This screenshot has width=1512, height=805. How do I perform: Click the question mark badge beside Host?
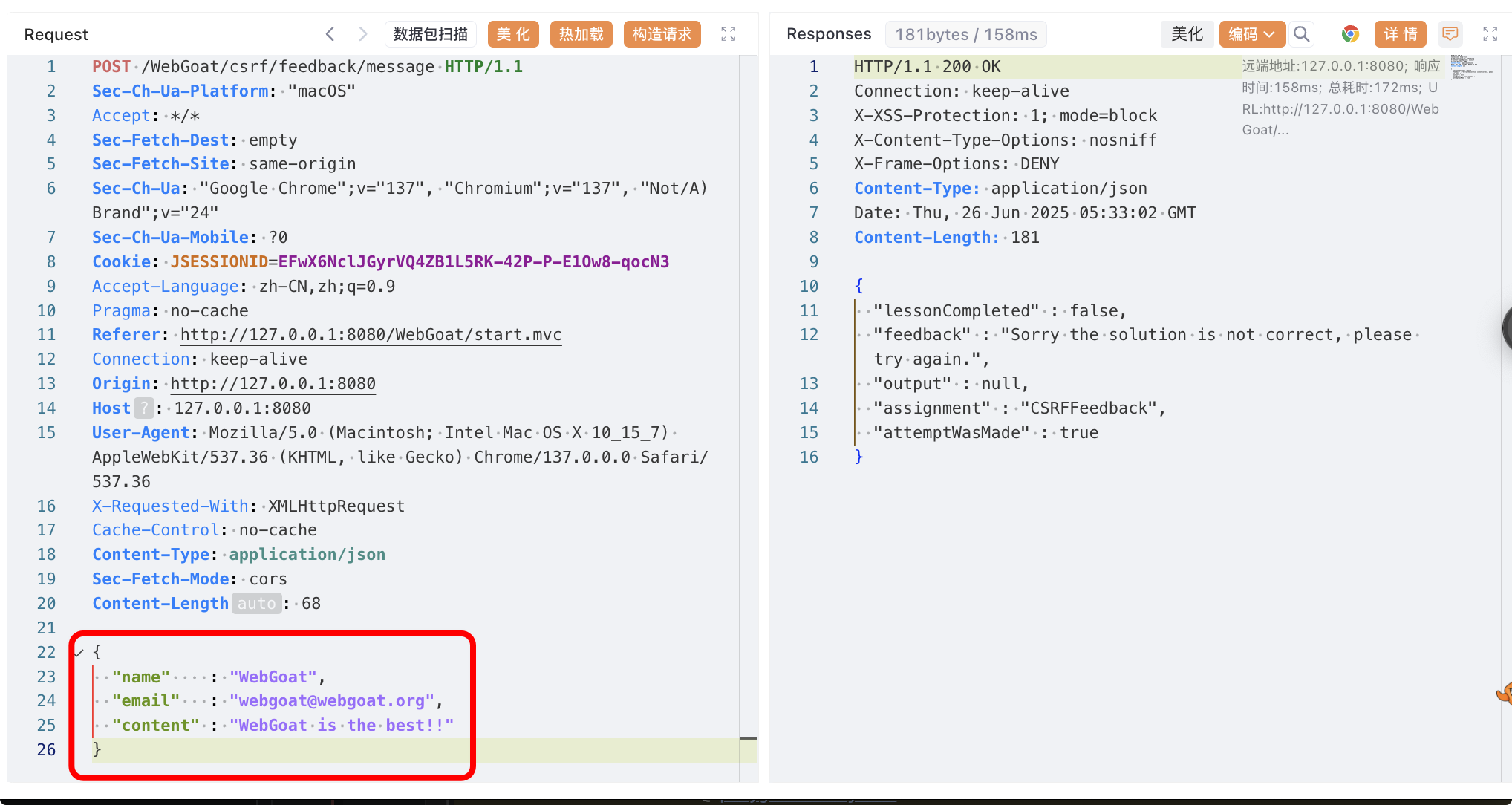144,408
